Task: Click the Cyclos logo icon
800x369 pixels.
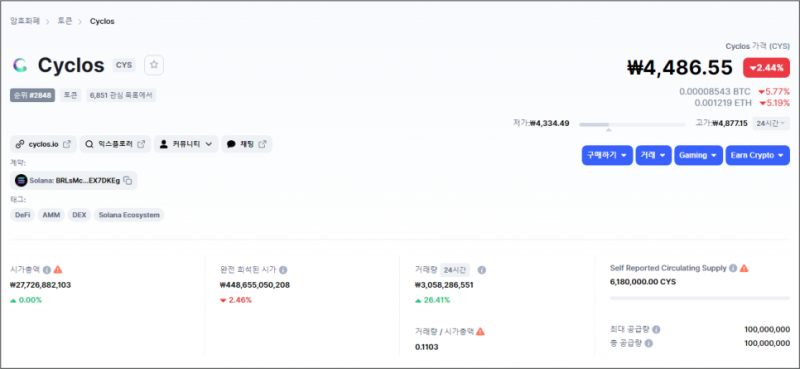Action: tap(20, 65)
